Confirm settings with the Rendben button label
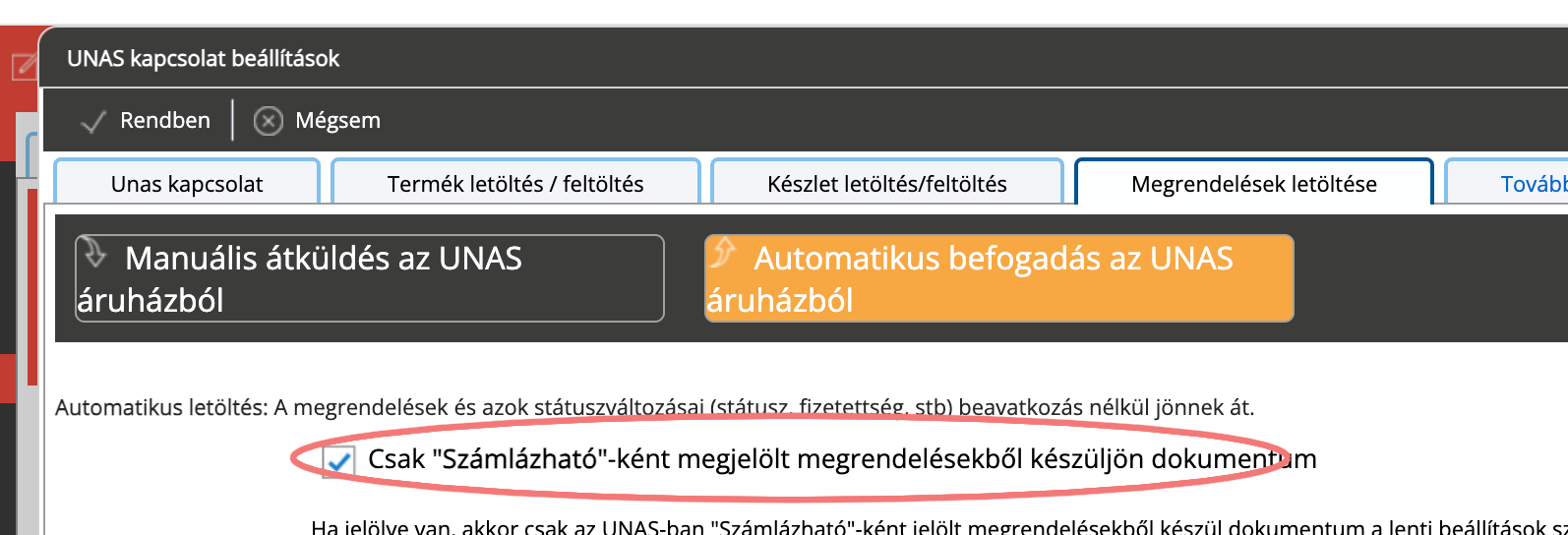Screen dimensions: 1568x535 pyautogui.click(x=165, y=120)
